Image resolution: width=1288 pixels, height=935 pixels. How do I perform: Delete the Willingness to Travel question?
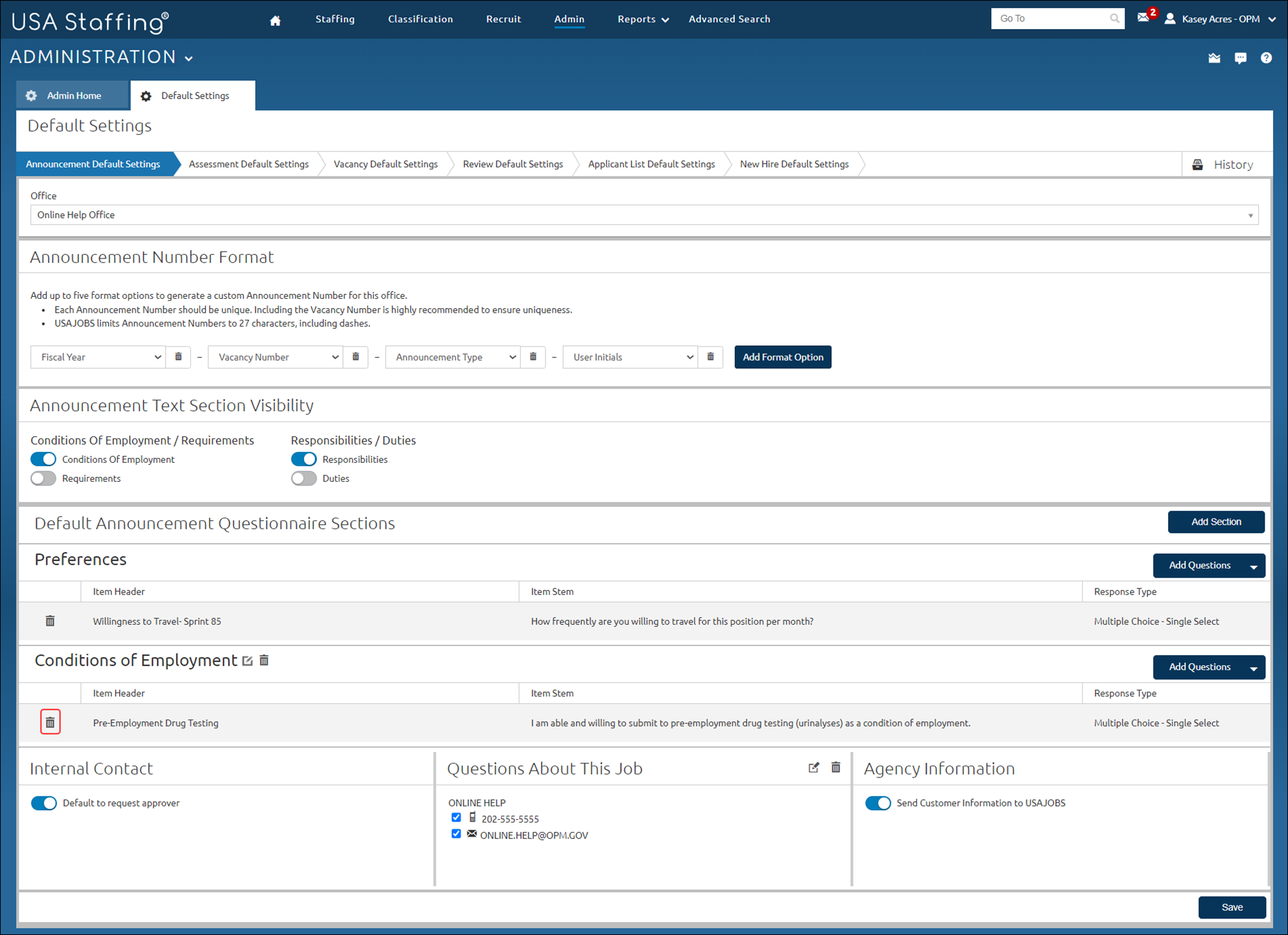(x=50, y=621)
